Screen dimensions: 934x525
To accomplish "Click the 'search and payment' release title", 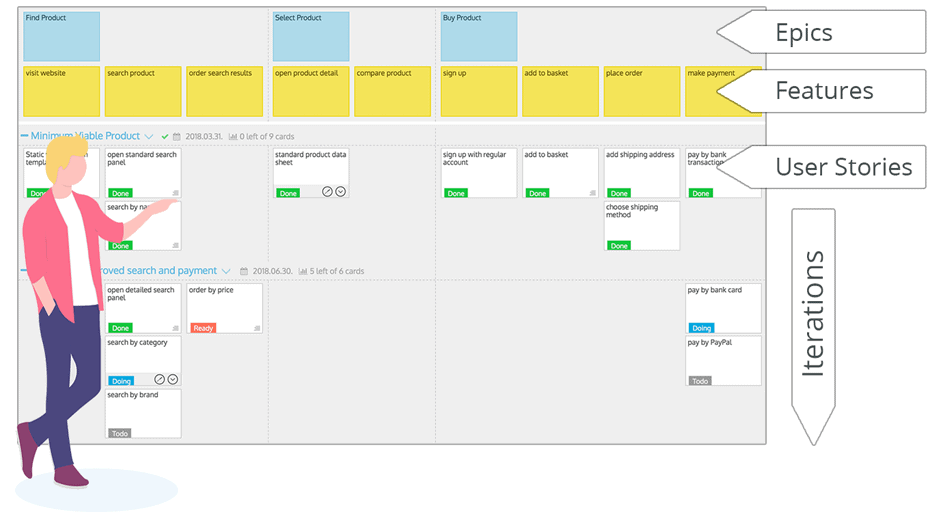I will 158,271.
